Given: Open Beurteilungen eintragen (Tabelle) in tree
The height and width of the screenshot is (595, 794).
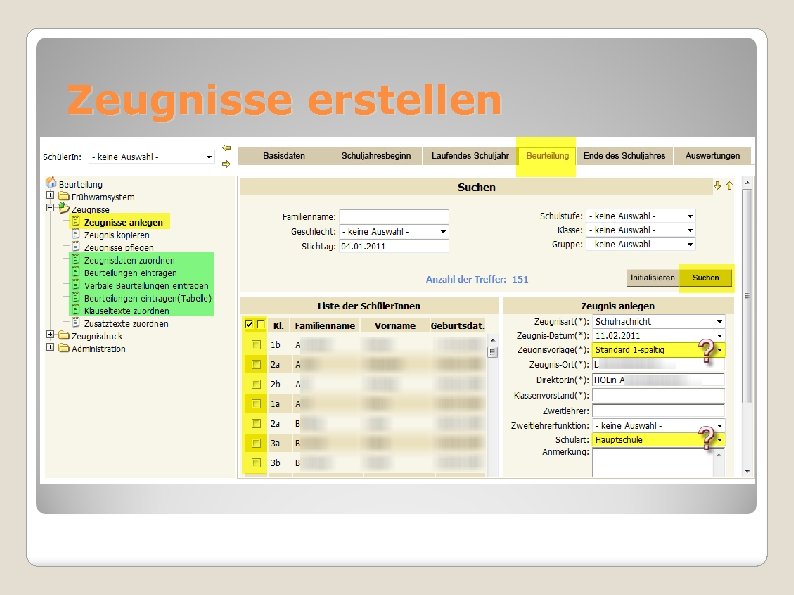Looking at the screenshot, I should [x=147, y=298].
